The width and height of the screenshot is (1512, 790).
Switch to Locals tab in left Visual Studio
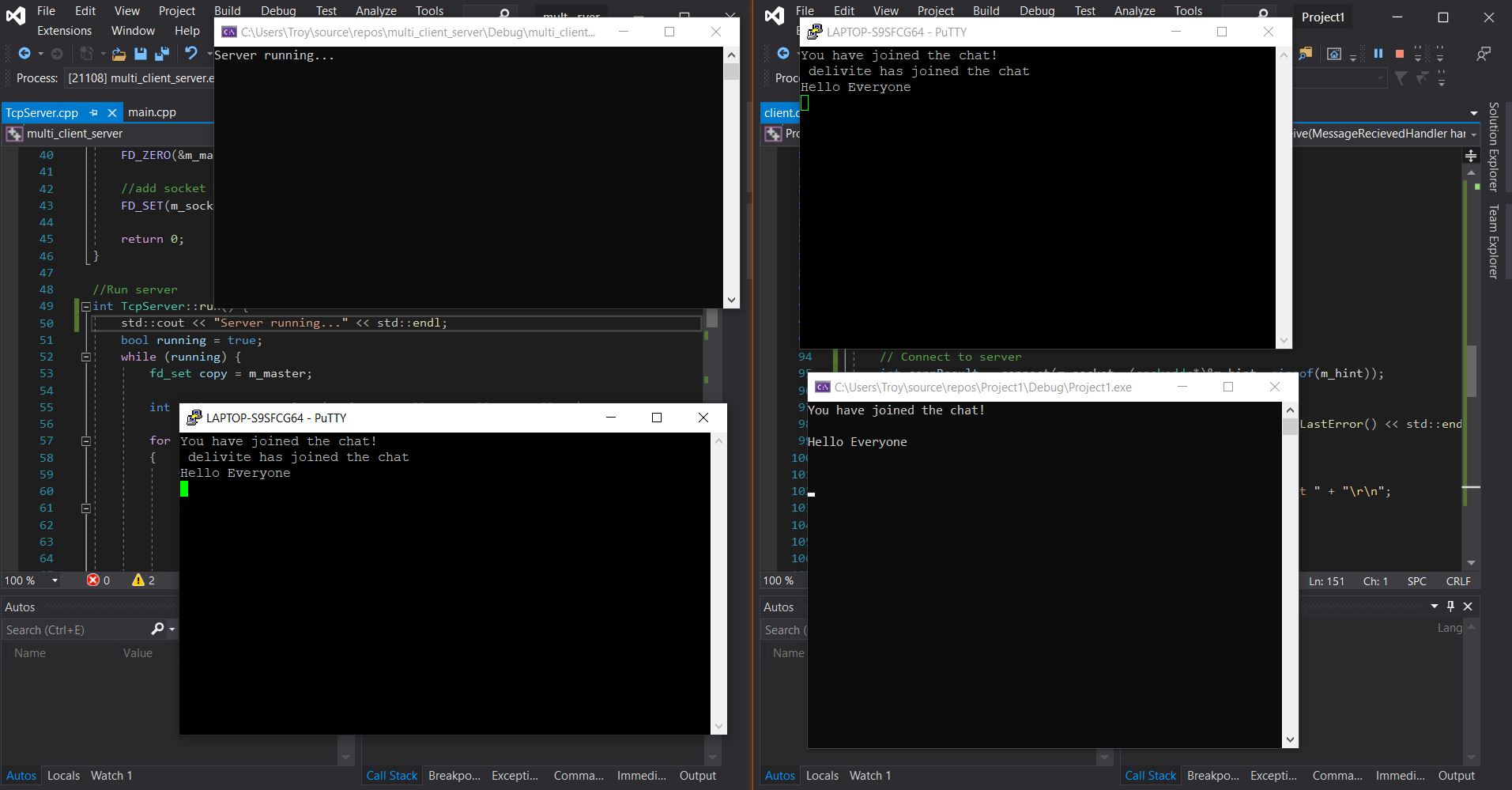[x=63, y=775]
